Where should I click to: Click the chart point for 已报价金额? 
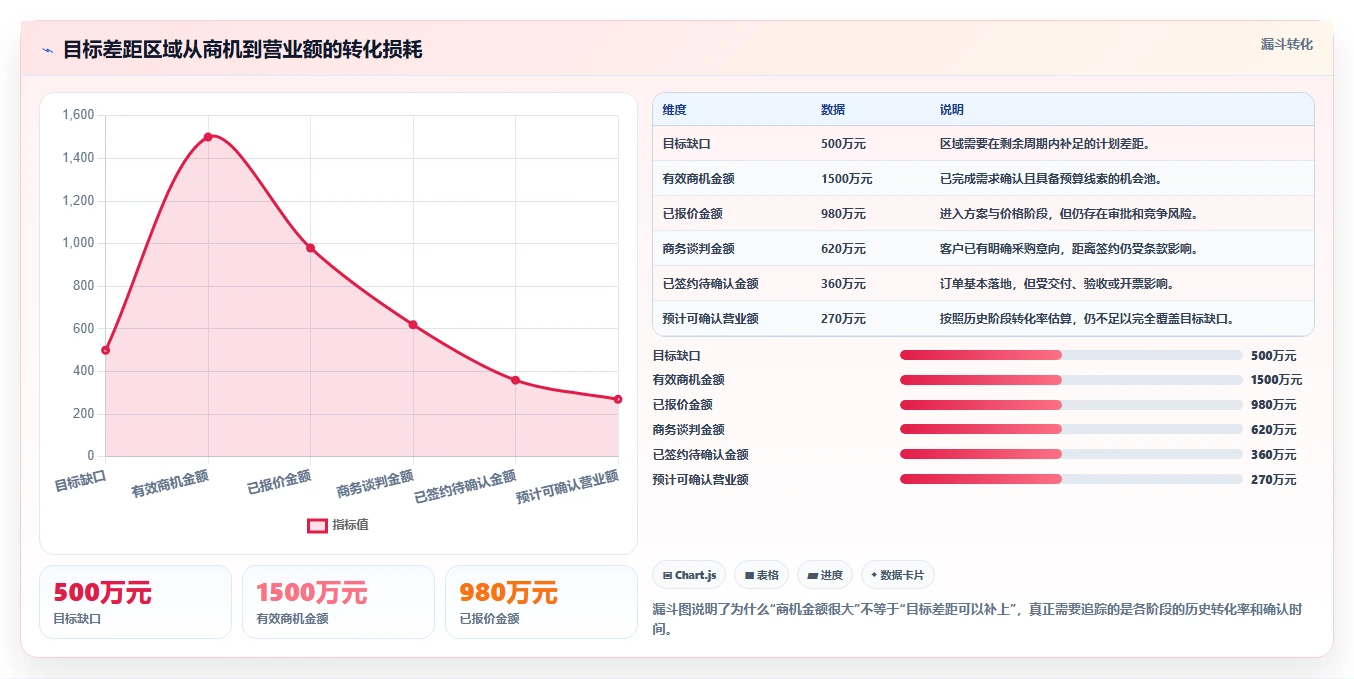pos(310,248)
